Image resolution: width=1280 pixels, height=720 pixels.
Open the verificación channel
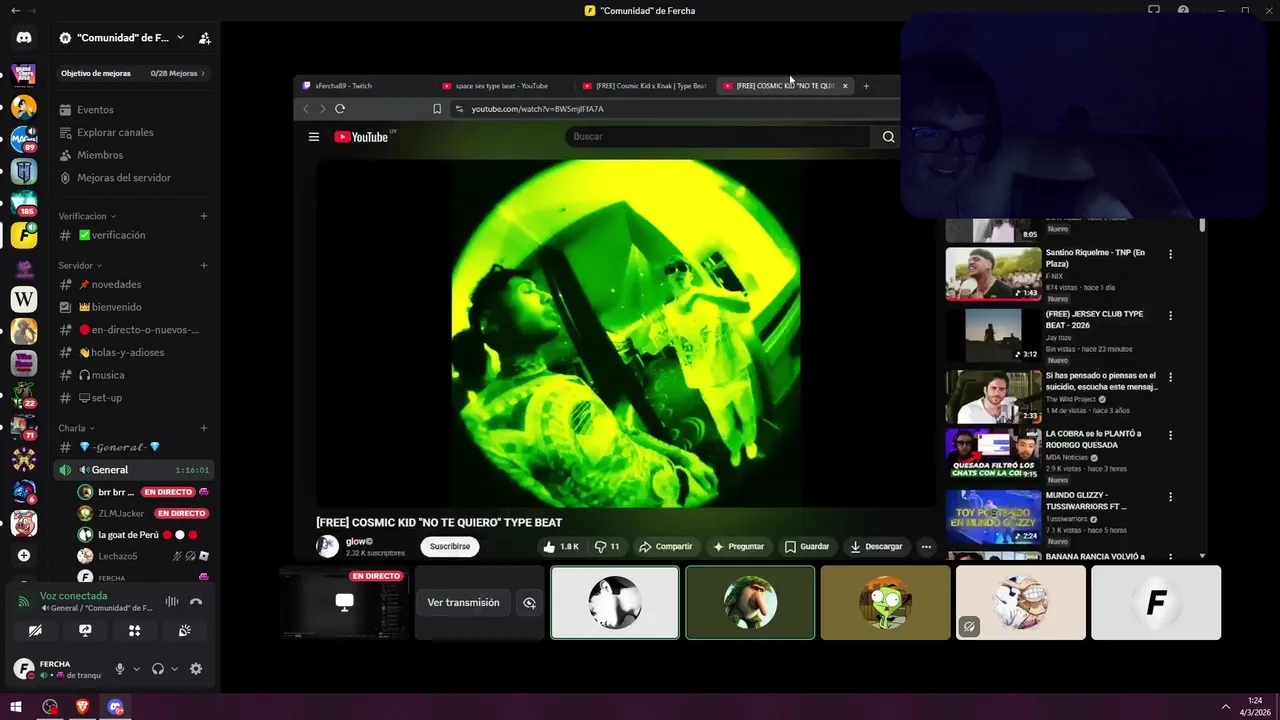click(x=134, y=235)
